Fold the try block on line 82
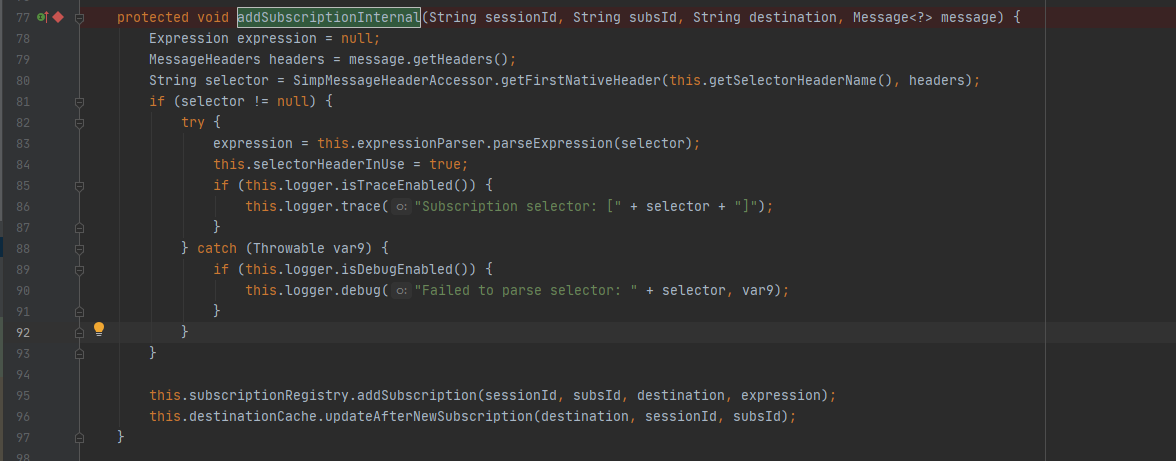The width and height of the screenshot is (1176, 461). pyautogui.click(x=79, y=123)
